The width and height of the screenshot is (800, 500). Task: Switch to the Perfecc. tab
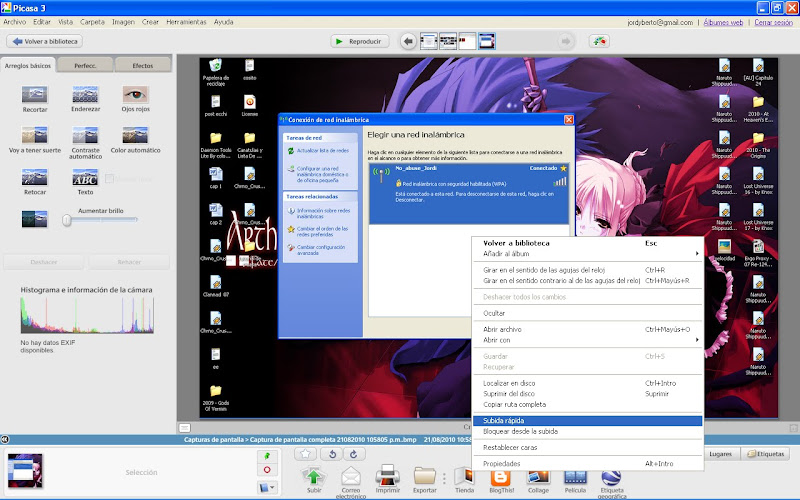pos(85,65)
